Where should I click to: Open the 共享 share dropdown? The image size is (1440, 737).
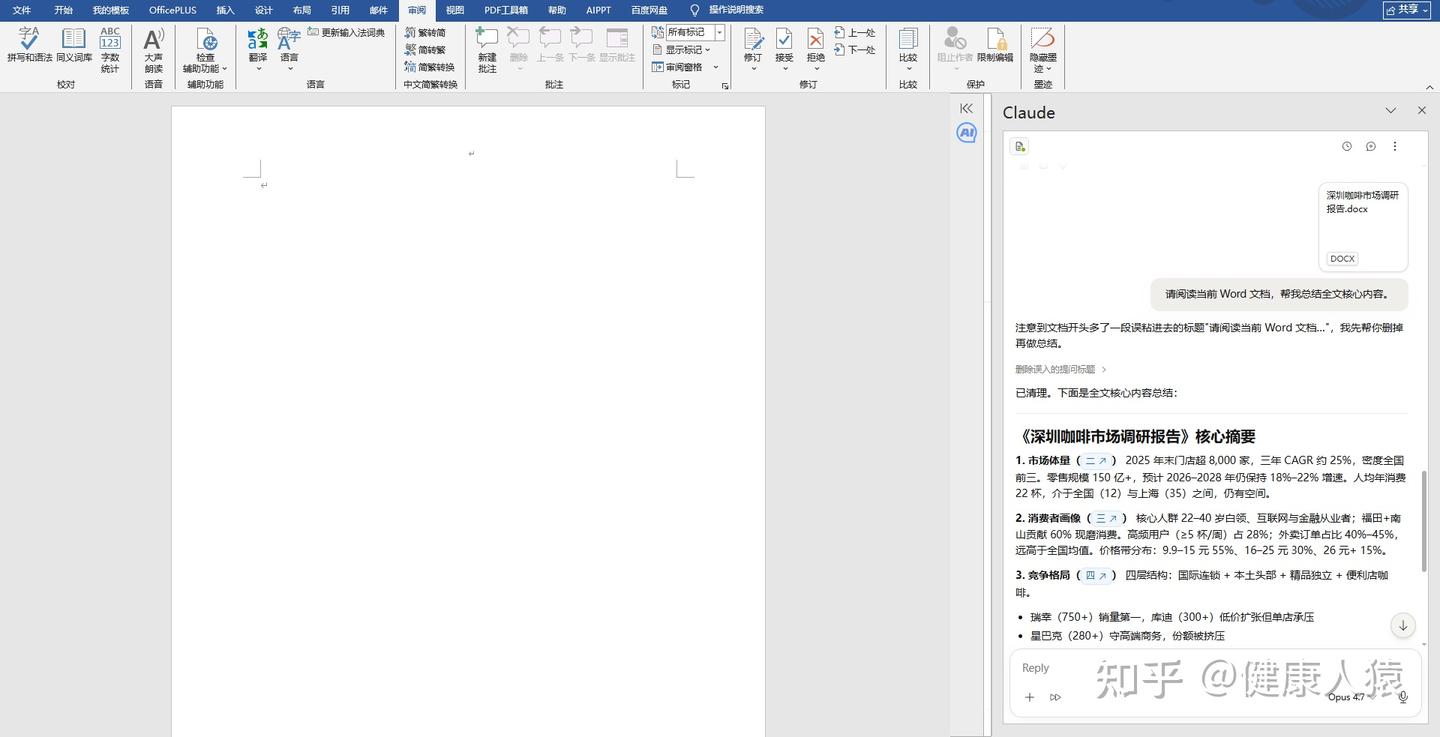click(1409, 9)
